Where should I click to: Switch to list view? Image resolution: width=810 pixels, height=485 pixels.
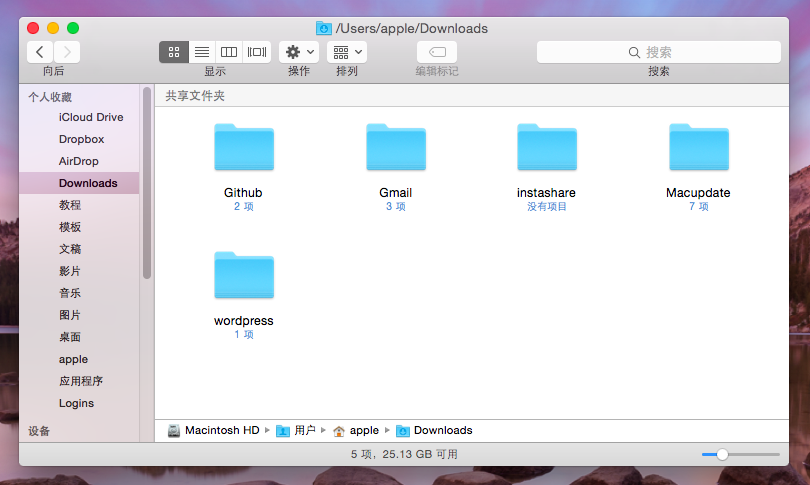[x=202, y=52]
